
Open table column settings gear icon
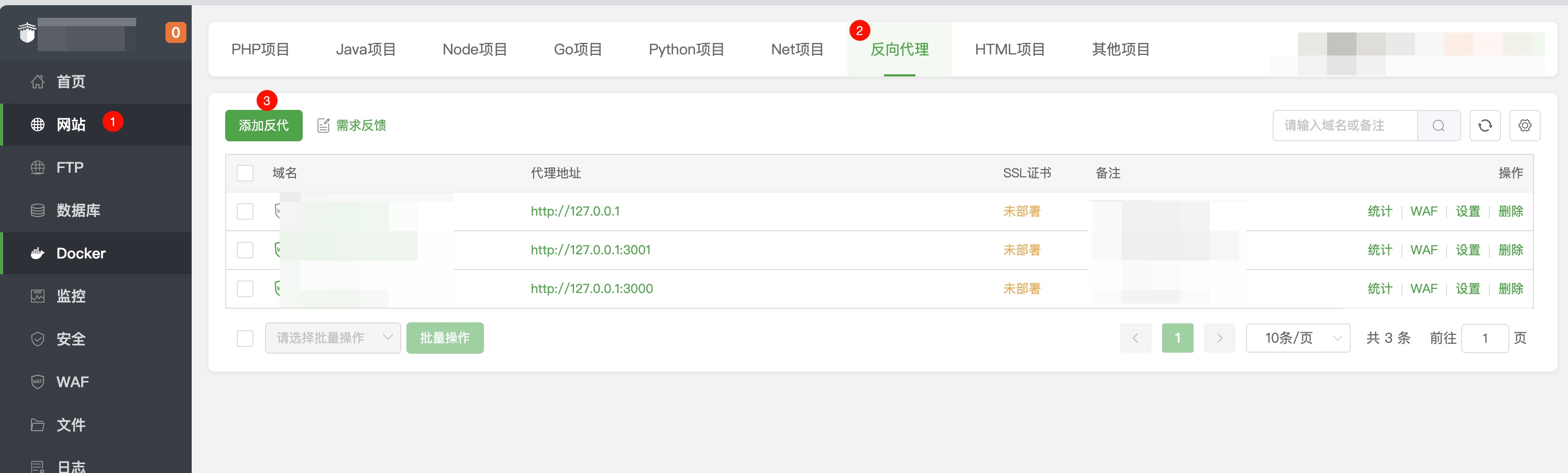[1524, 125]
